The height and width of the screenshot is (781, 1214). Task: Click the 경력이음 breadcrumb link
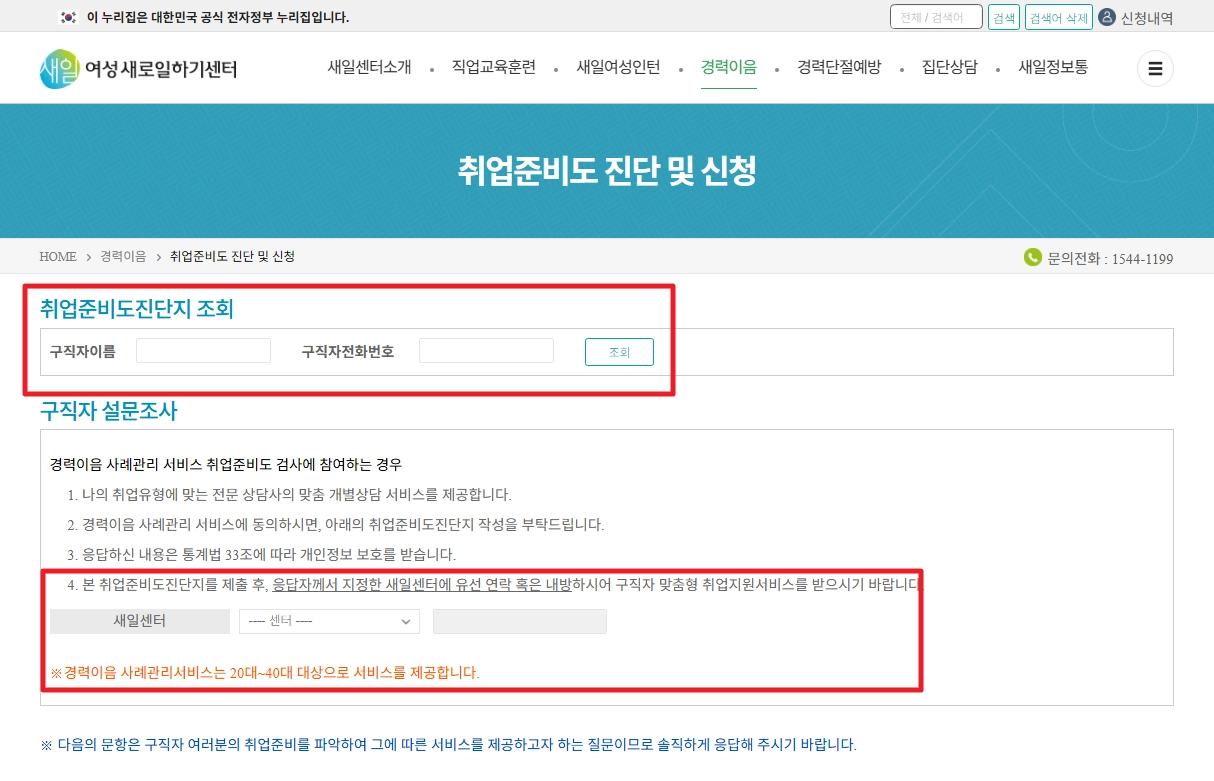121,257
